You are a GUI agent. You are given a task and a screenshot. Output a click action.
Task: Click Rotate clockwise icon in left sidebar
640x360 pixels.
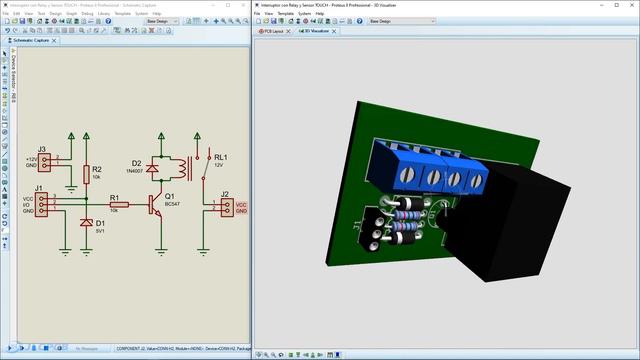pos(4,216)
